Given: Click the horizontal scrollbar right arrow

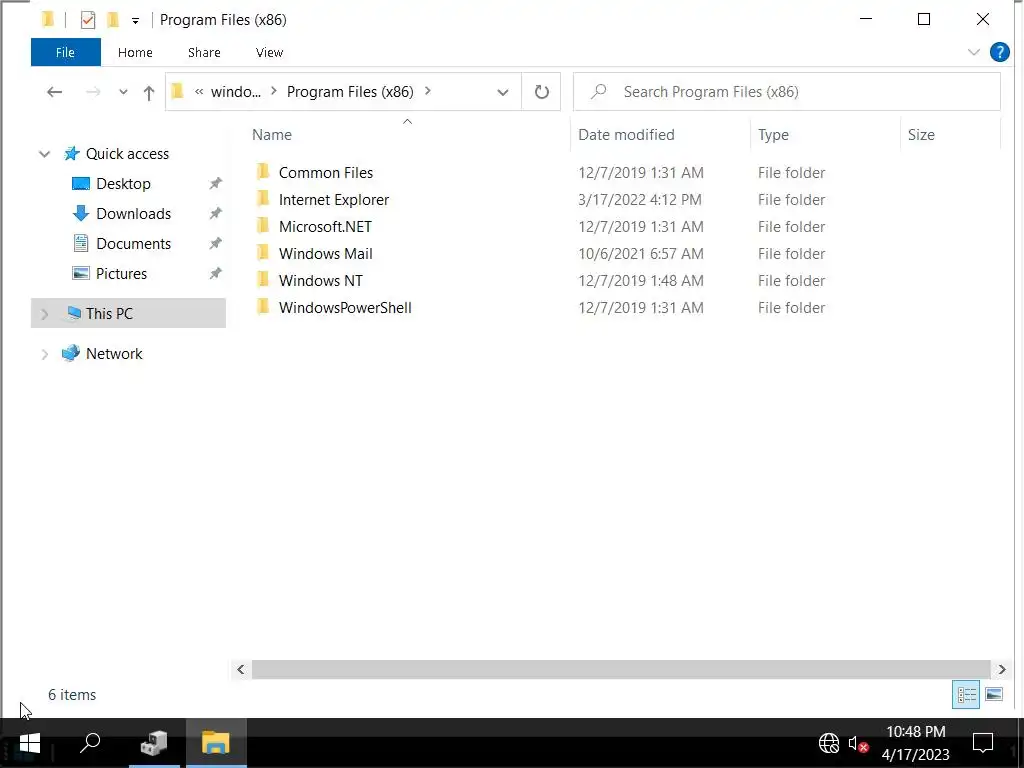Looking at the screenshot, I should tap(1002, 669).
